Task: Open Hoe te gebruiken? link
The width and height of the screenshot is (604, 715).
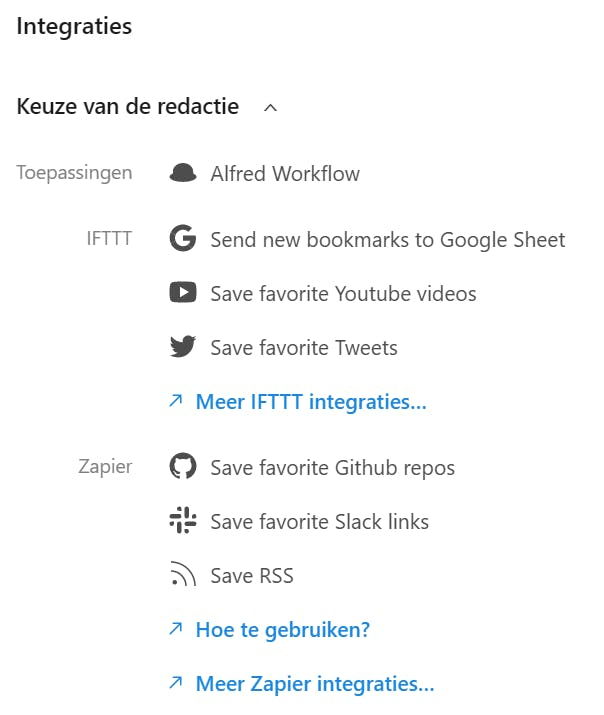Action: [283, 630]
